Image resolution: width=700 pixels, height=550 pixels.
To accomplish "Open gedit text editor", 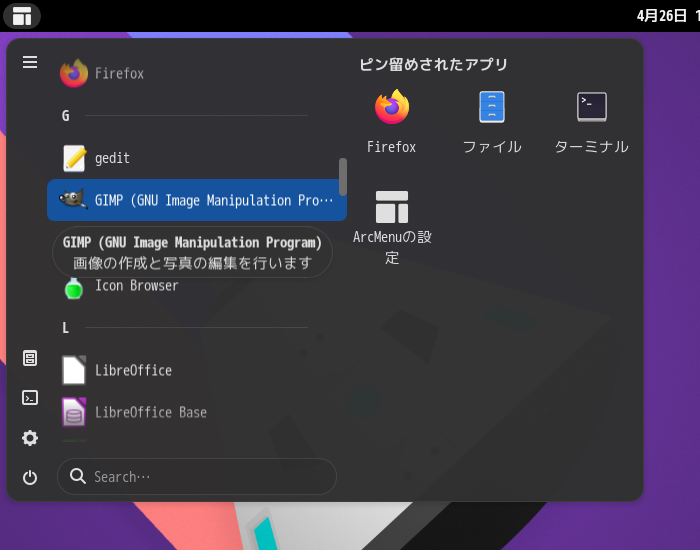I will [x=197, y=158].
